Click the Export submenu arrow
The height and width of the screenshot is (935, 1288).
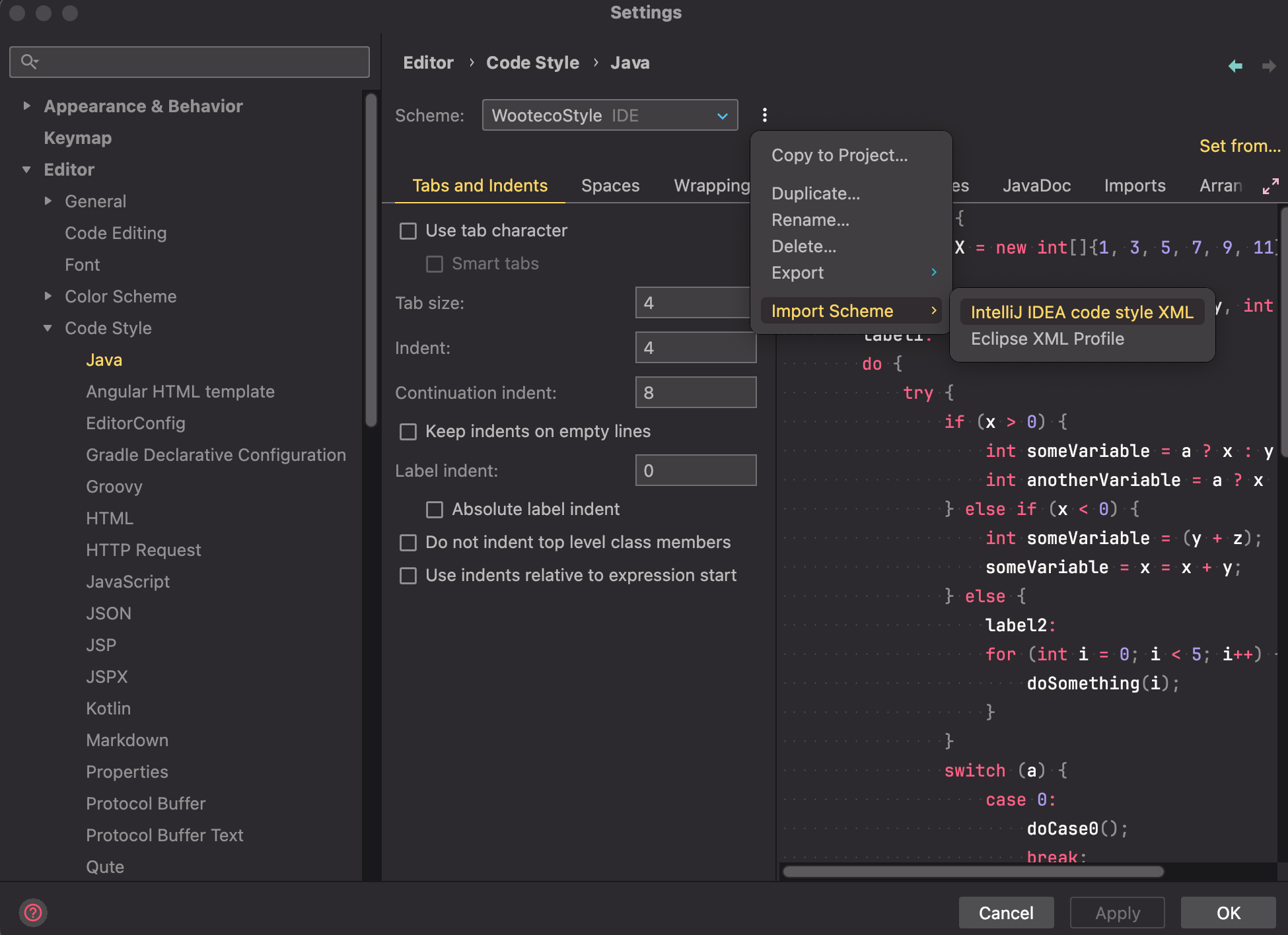933,272
